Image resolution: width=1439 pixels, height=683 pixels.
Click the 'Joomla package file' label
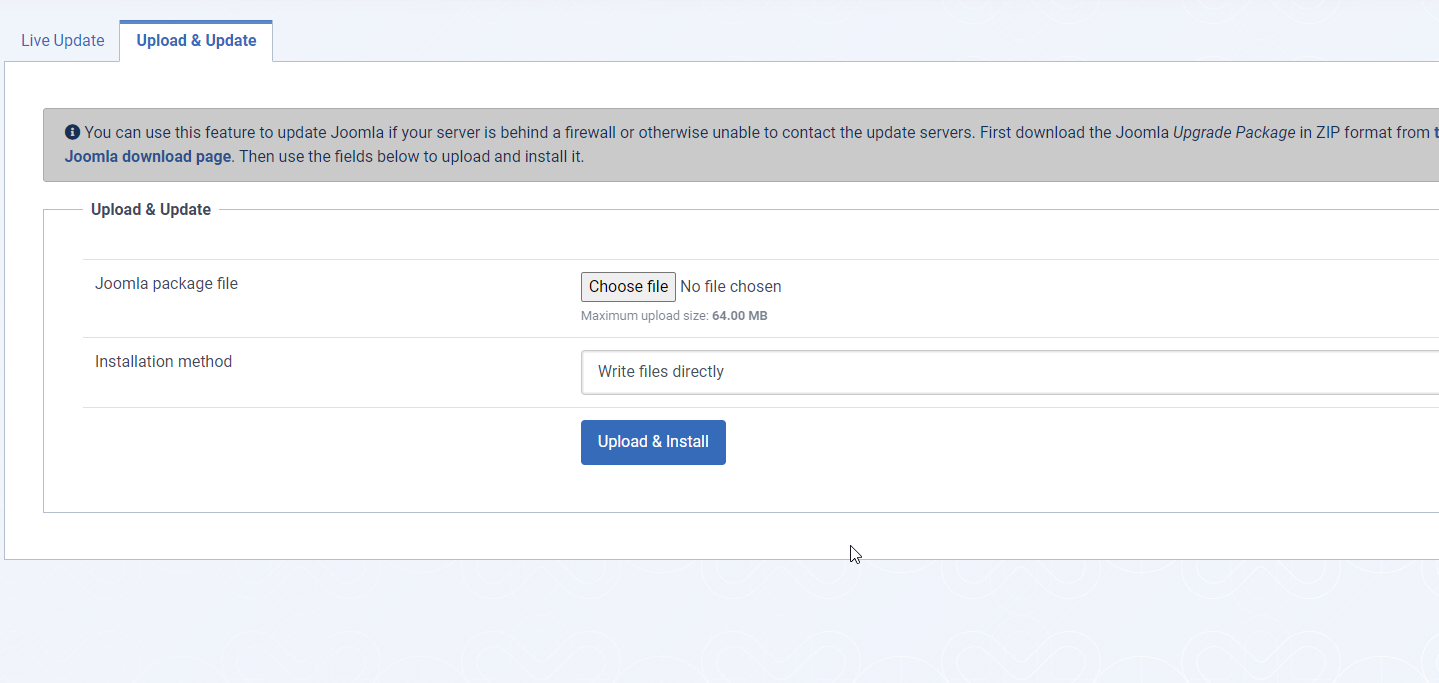click(166, 284)
